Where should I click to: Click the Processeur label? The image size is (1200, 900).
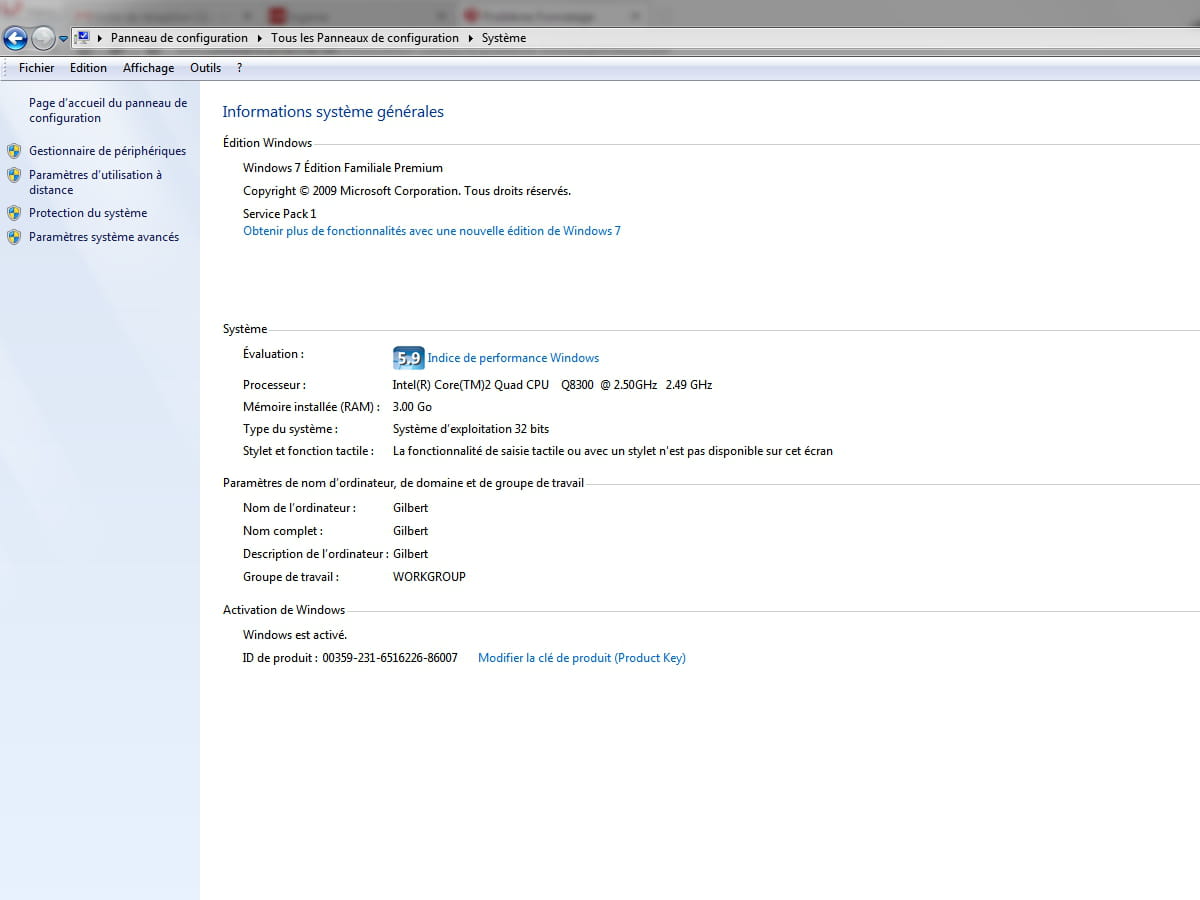tap(274, 385)
